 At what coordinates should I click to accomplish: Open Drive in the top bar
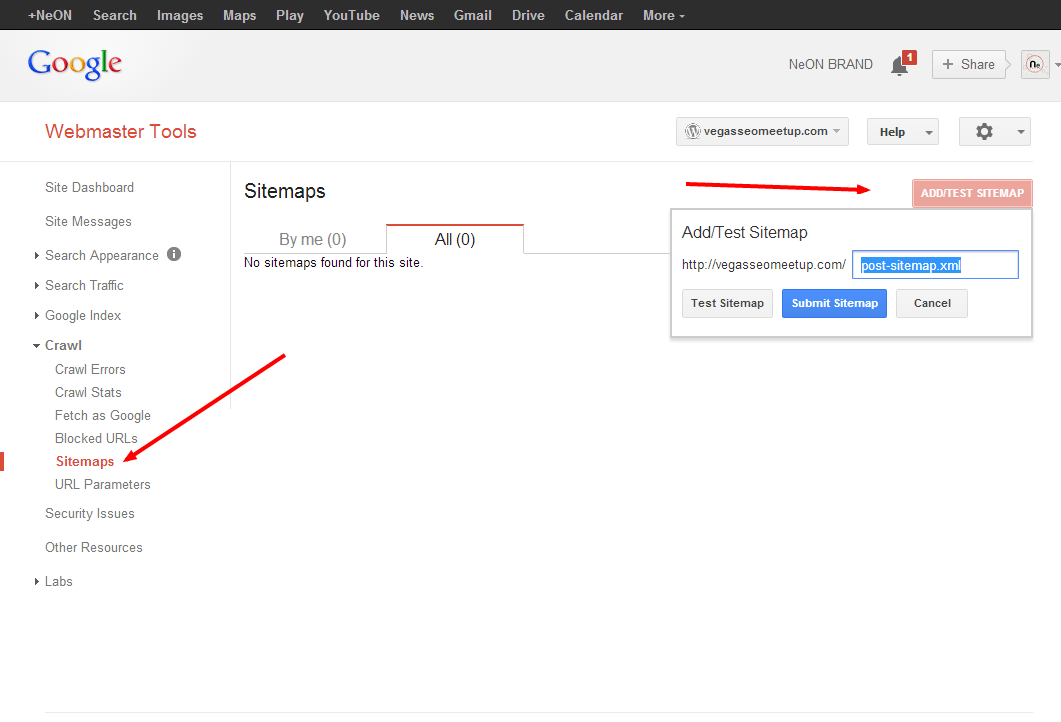click(x=528, y=15)
